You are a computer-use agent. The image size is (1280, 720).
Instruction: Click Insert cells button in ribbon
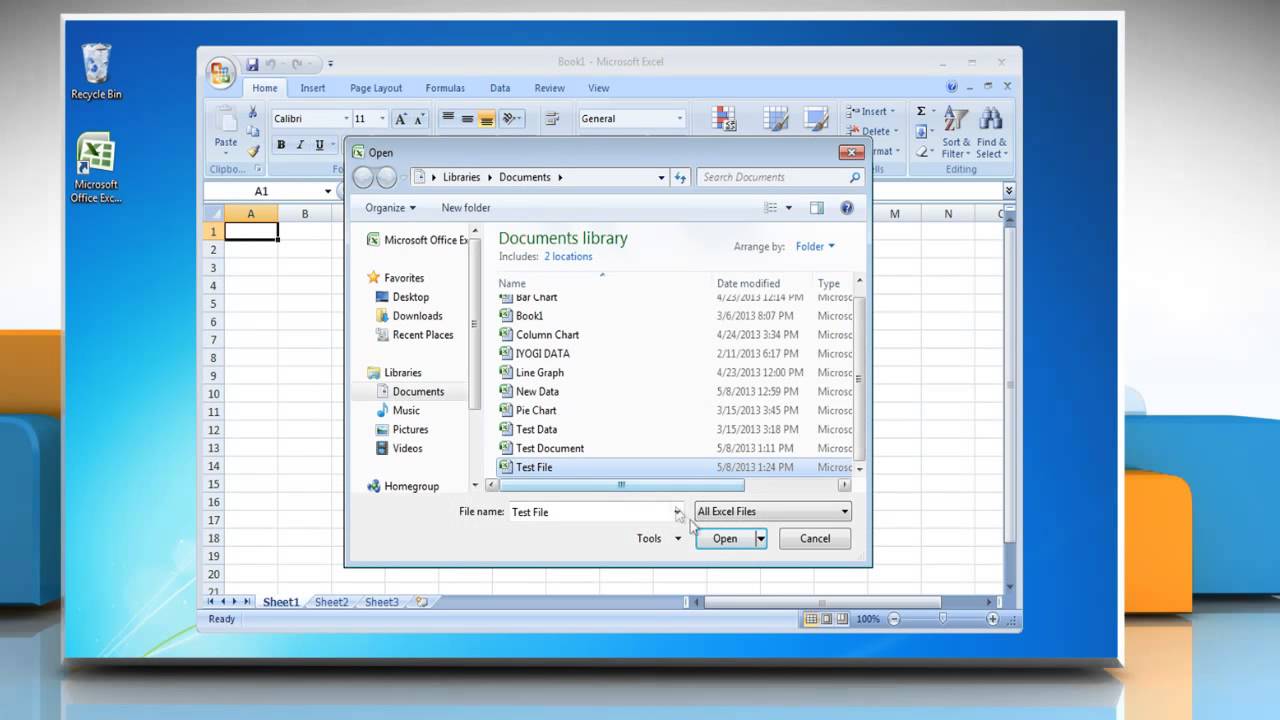click(x=871, y=112)
